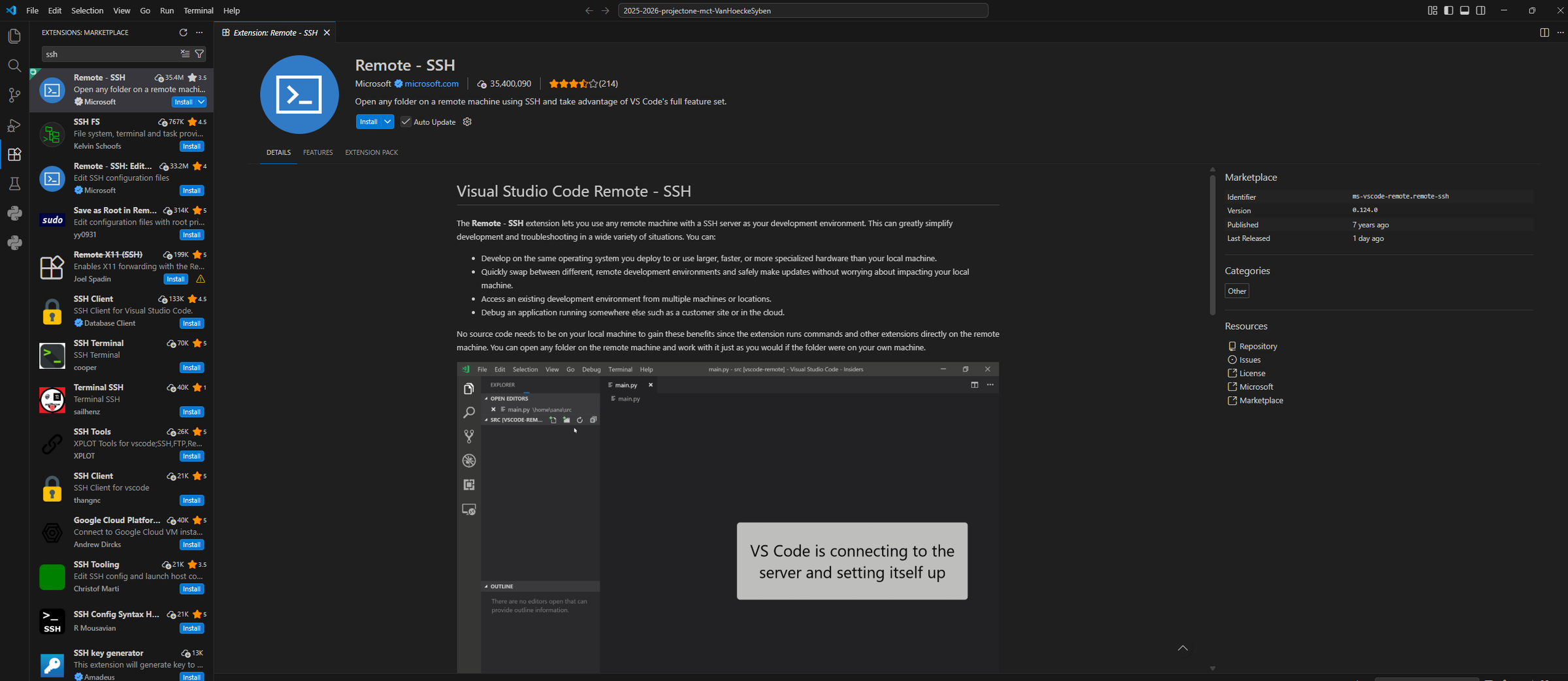Open the Source Control view

point(14,95)
